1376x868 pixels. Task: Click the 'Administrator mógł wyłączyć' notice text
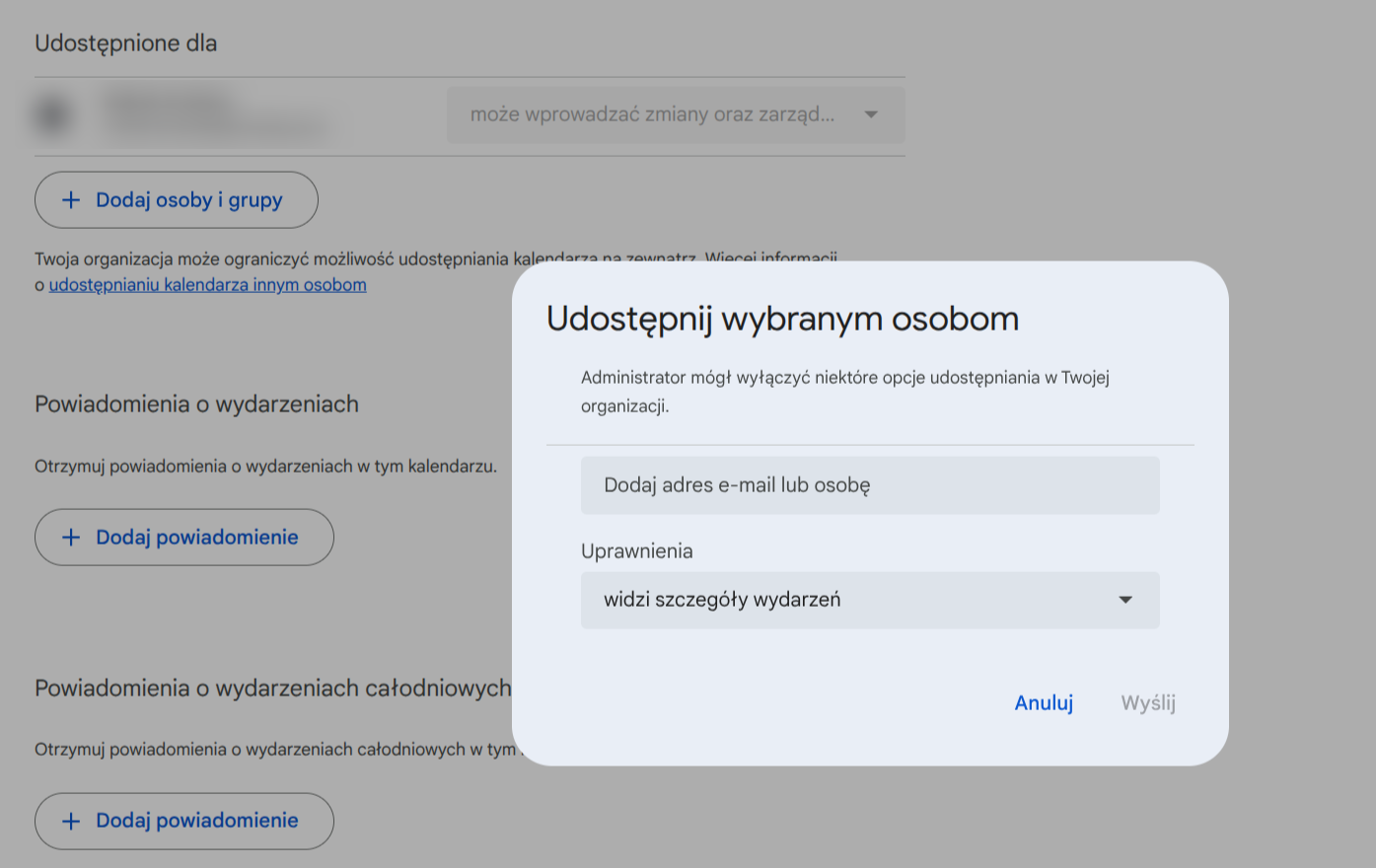point(845,392)
